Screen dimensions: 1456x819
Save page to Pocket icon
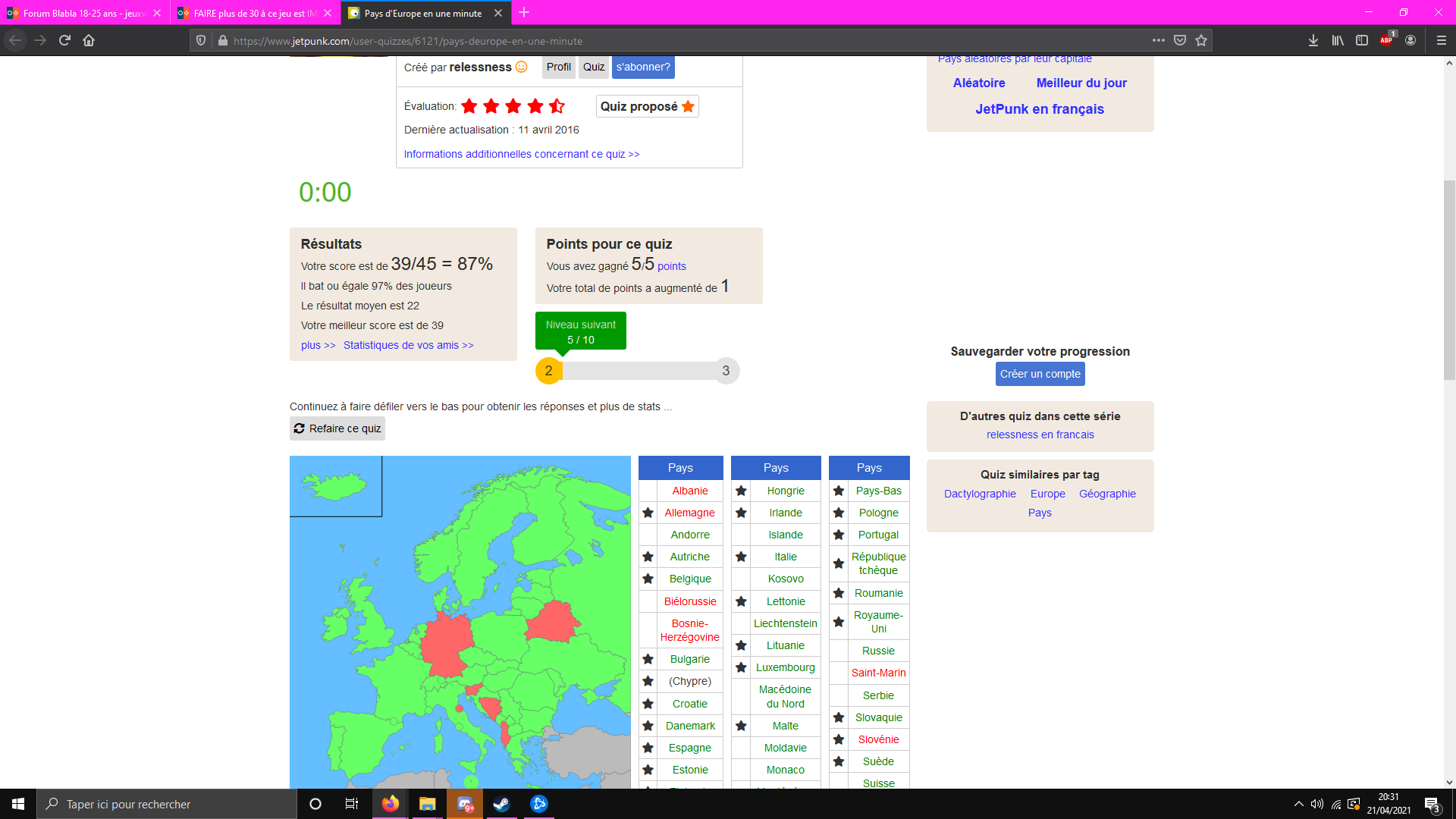pyautogui.click(x=1180, y=41)
